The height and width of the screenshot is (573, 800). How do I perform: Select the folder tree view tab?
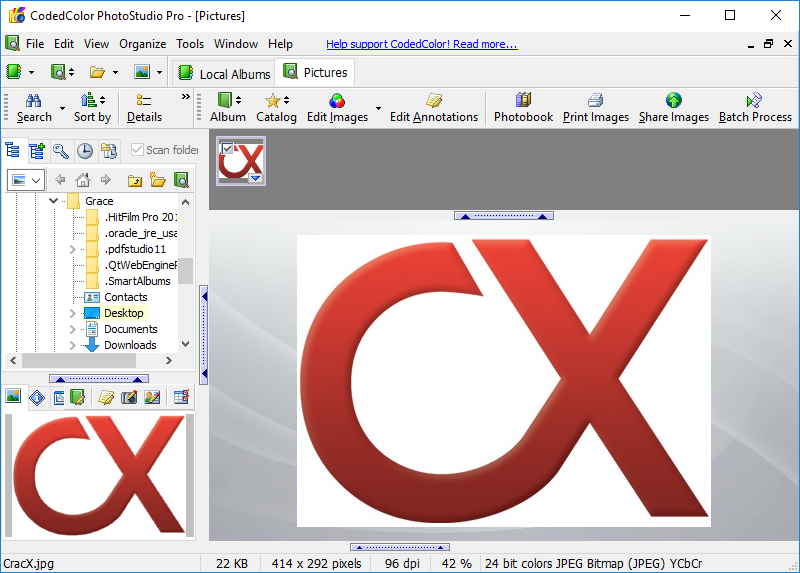[x=13, y=151]
